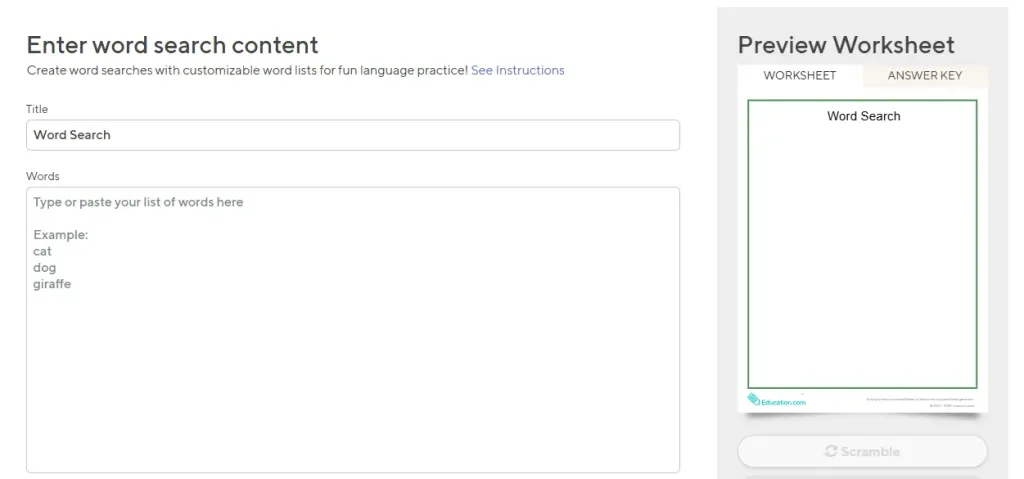Switch to the ANSWER KEY tab

coord(925,76)
